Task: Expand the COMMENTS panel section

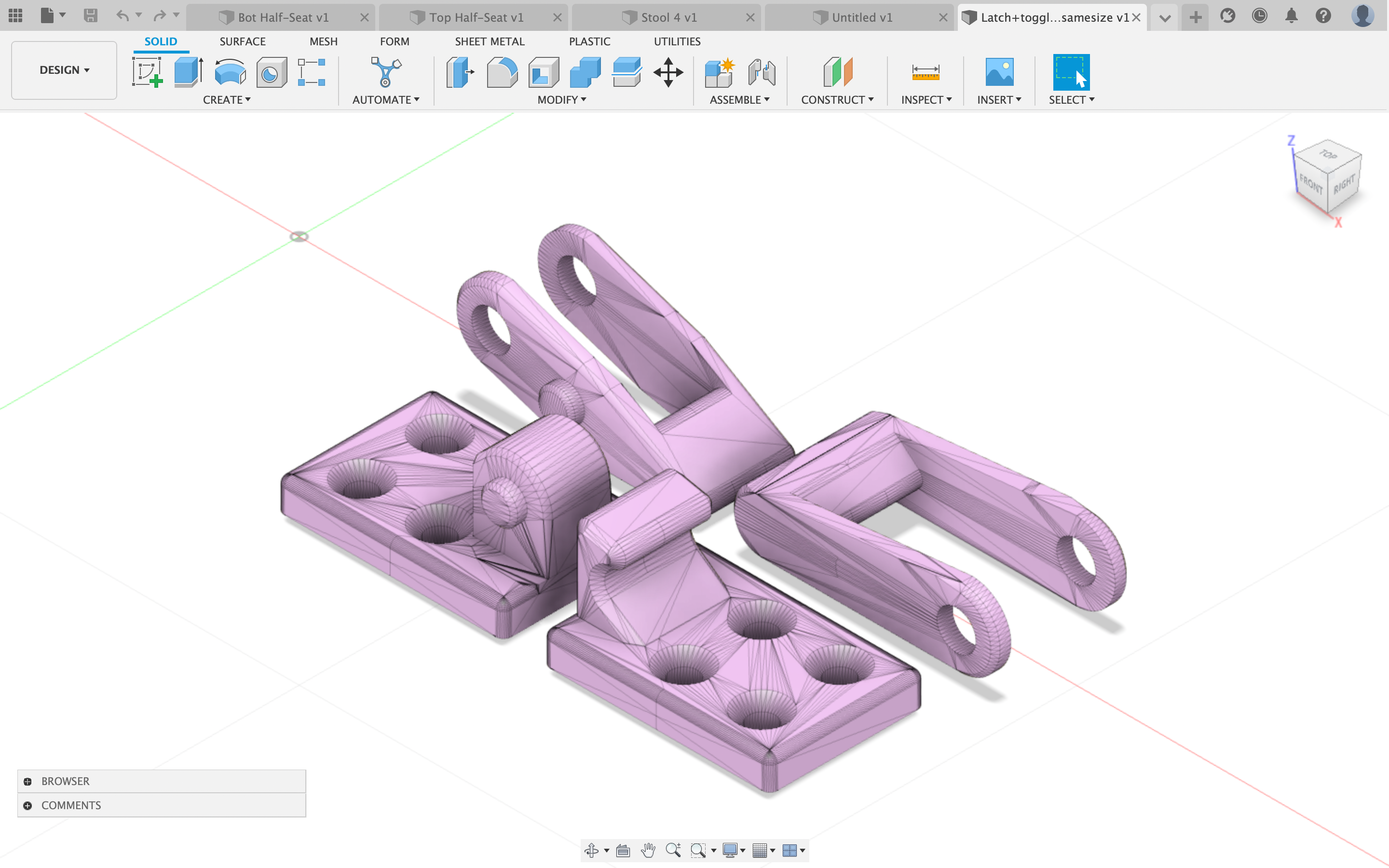Action: tap(27, 805)
